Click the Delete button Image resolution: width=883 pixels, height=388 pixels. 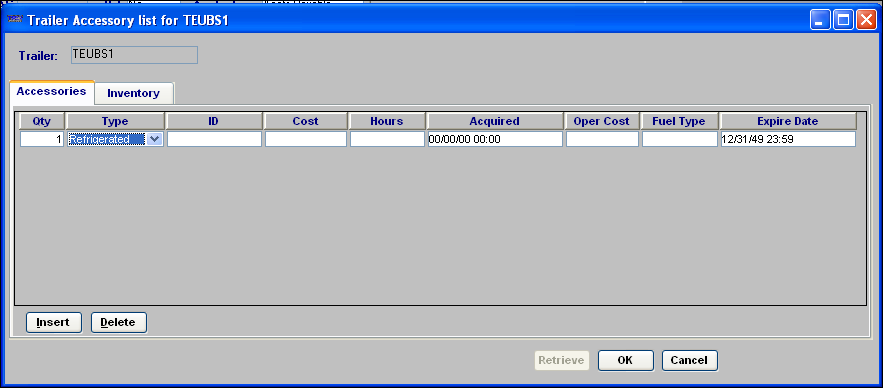[x=119, y=323]
